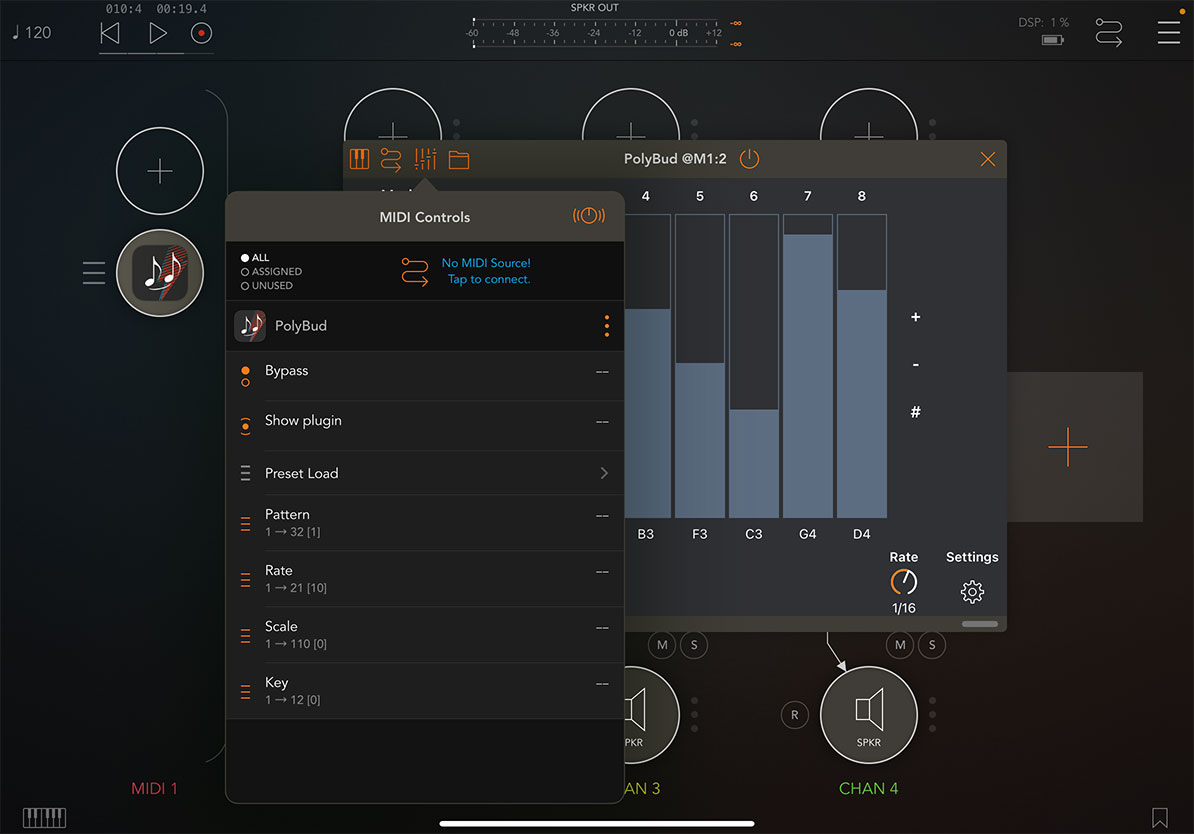Select the MIDI Controls faders icon
The height and width of the screenshot is (834, 1194).
pos(424,159)
